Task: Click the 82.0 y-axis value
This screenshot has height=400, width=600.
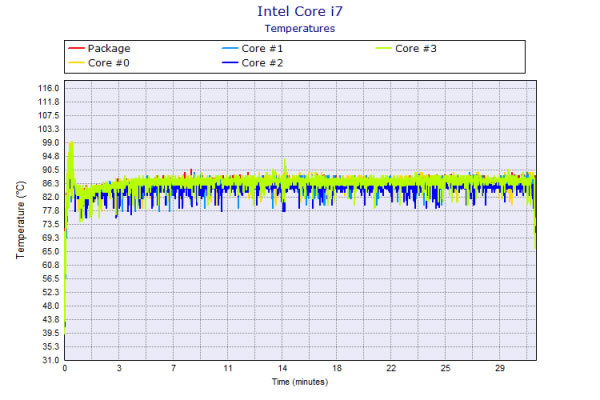Action: pos(51,197)
